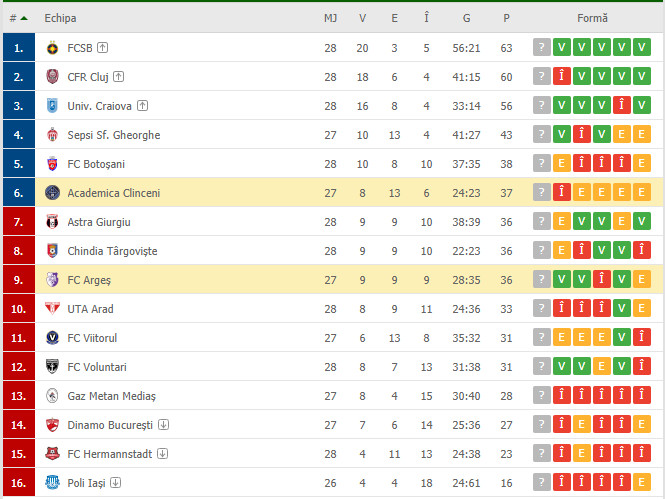This screenshot has height=499, width=665.
Task: Click the promotion arrow icon beside Univ. Craiova
Action: 142,106
